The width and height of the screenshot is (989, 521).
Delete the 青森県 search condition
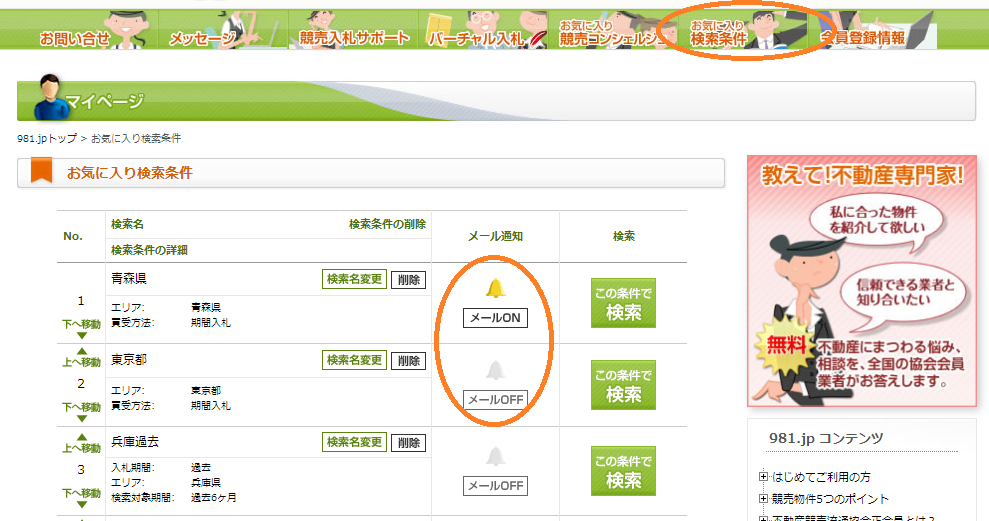409,279
